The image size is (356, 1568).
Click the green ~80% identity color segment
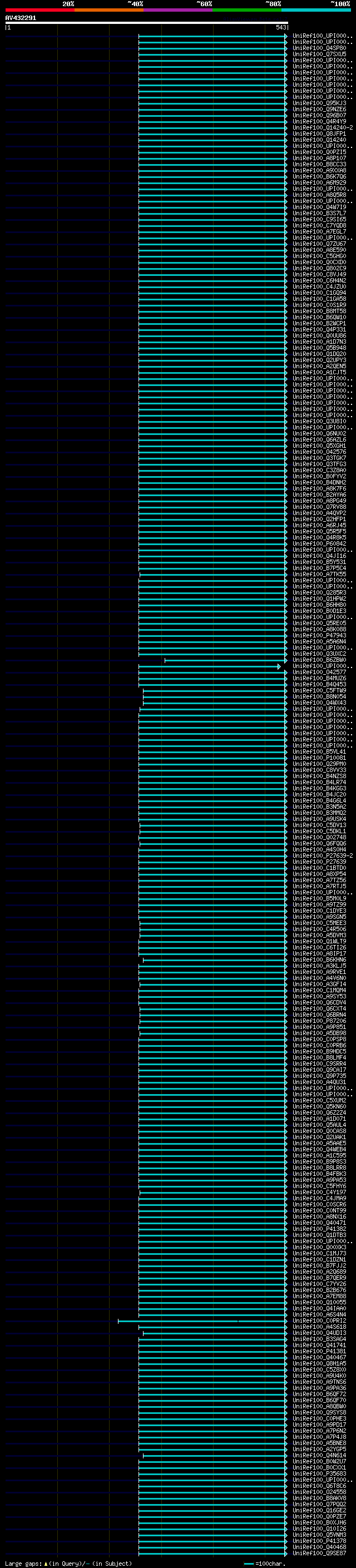point(247,10)
